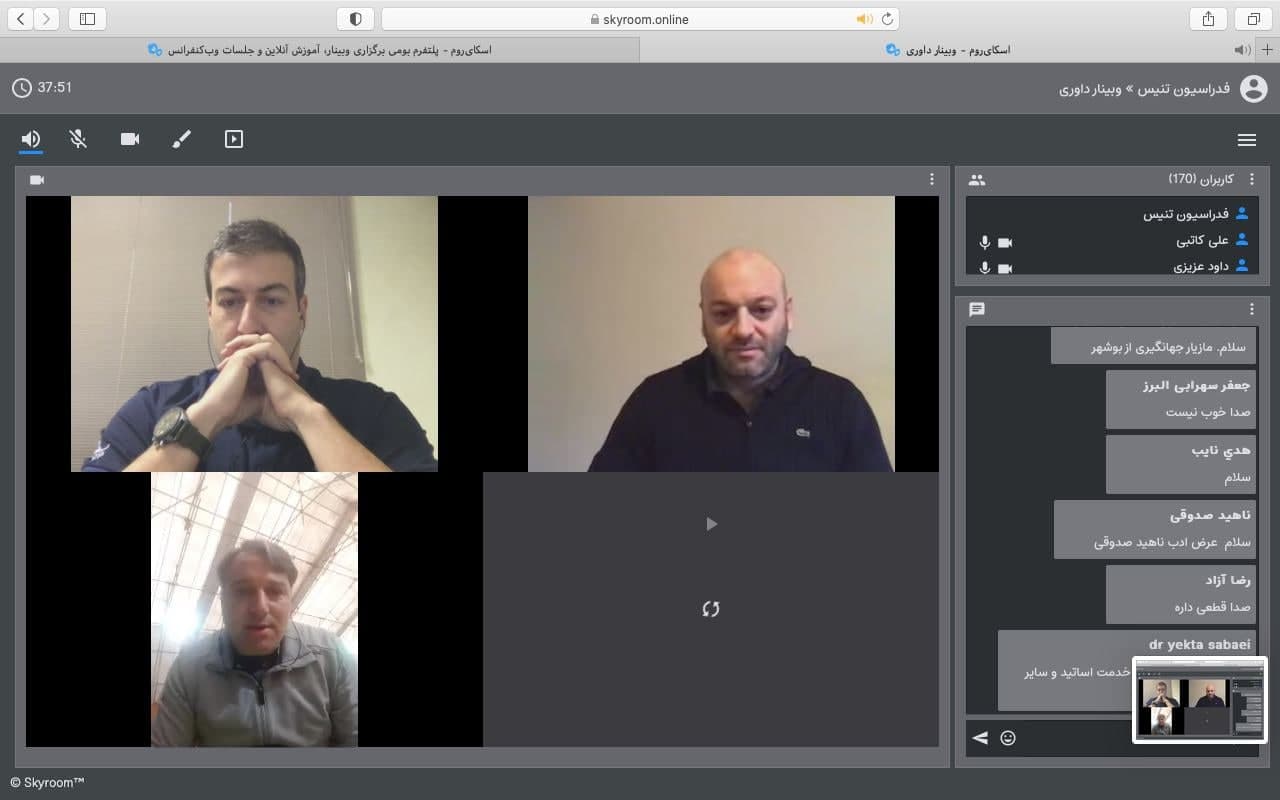Screen dimensions: 1280x800
Task: Go back in the browser
Action: pos(22,19)
